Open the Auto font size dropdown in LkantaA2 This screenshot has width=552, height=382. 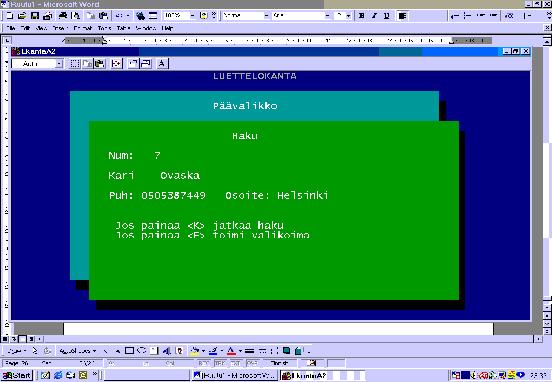(59, 64)
